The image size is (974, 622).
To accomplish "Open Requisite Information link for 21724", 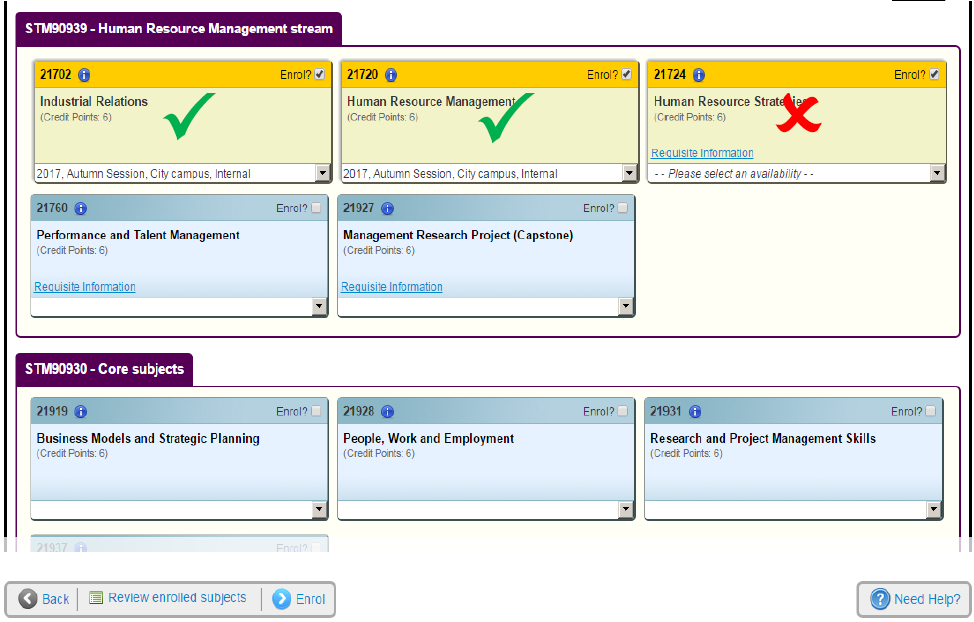I will pyautogui.click(x=702, y=153).
